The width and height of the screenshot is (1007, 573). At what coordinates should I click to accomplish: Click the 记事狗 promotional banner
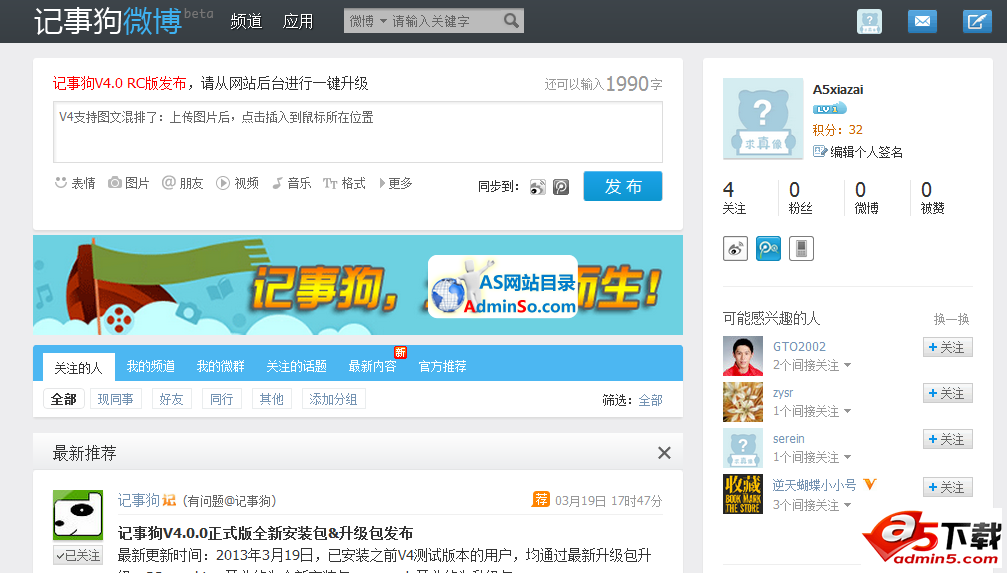(358, 285)
